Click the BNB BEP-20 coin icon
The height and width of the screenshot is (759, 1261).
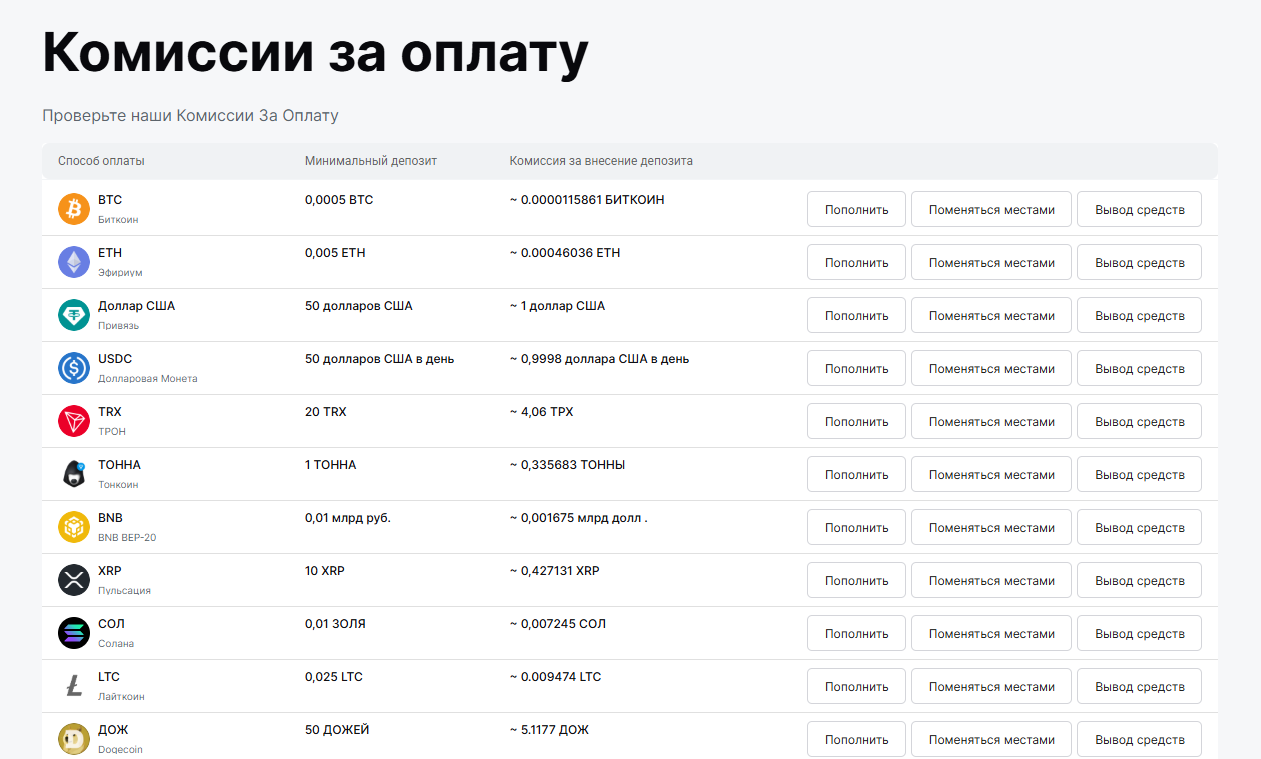[74, 527]
